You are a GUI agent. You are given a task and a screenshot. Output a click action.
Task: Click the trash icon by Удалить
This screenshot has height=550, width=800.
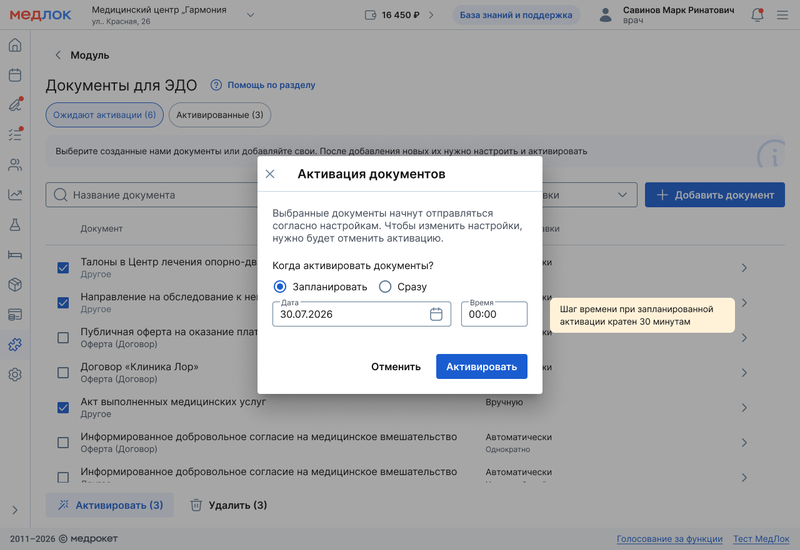(196, 505)
